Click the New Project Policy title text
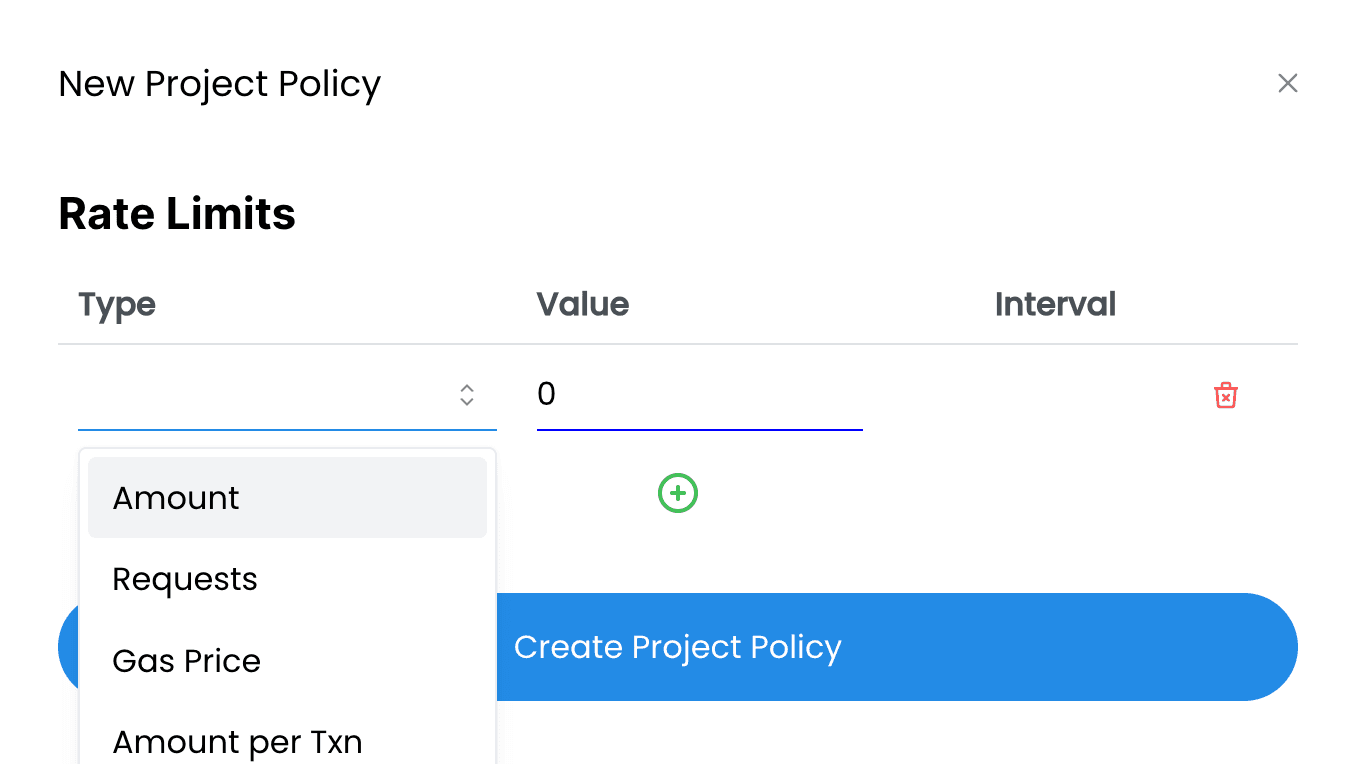 [x=220, y=84]
